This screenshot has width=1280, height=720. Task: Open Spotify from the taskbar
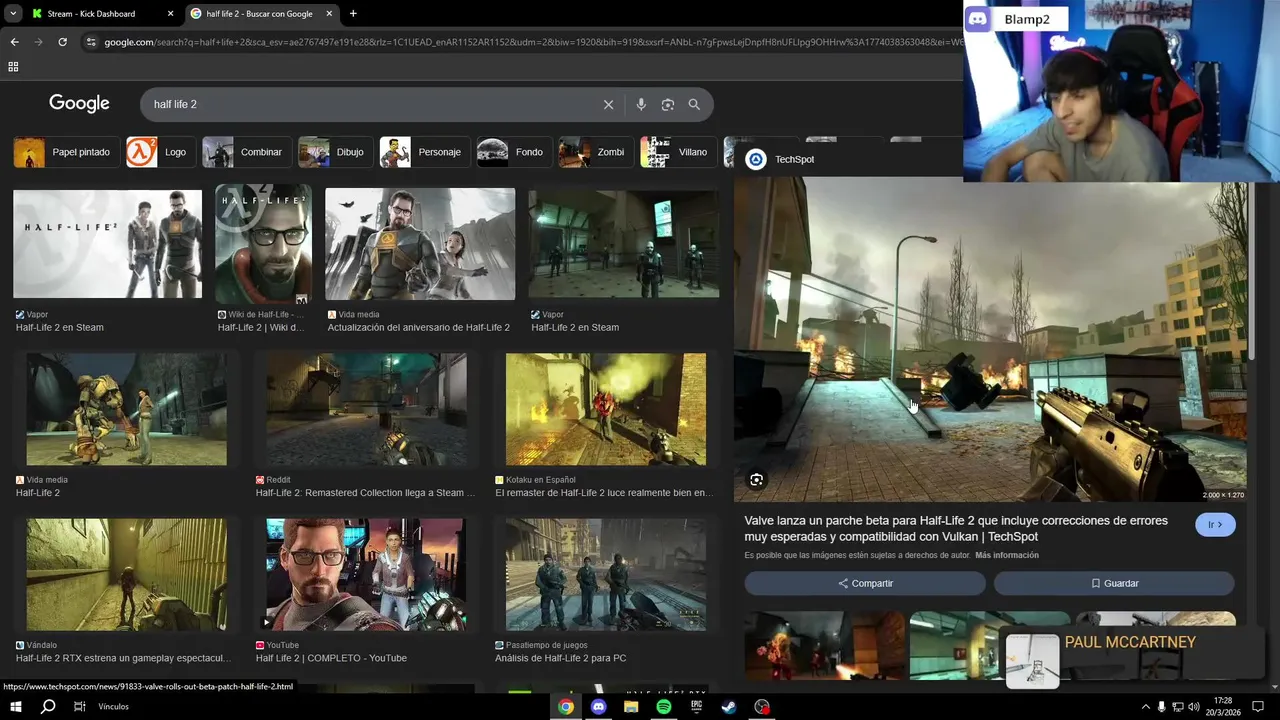coord(664,707)
